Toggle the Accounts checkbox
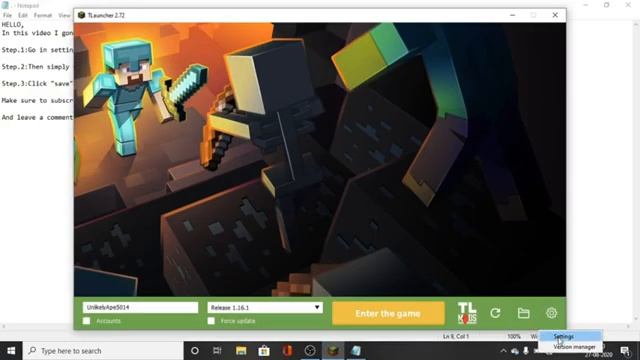Image resolution: width=640 pixels, height=360 pixels. coord(87,321)
